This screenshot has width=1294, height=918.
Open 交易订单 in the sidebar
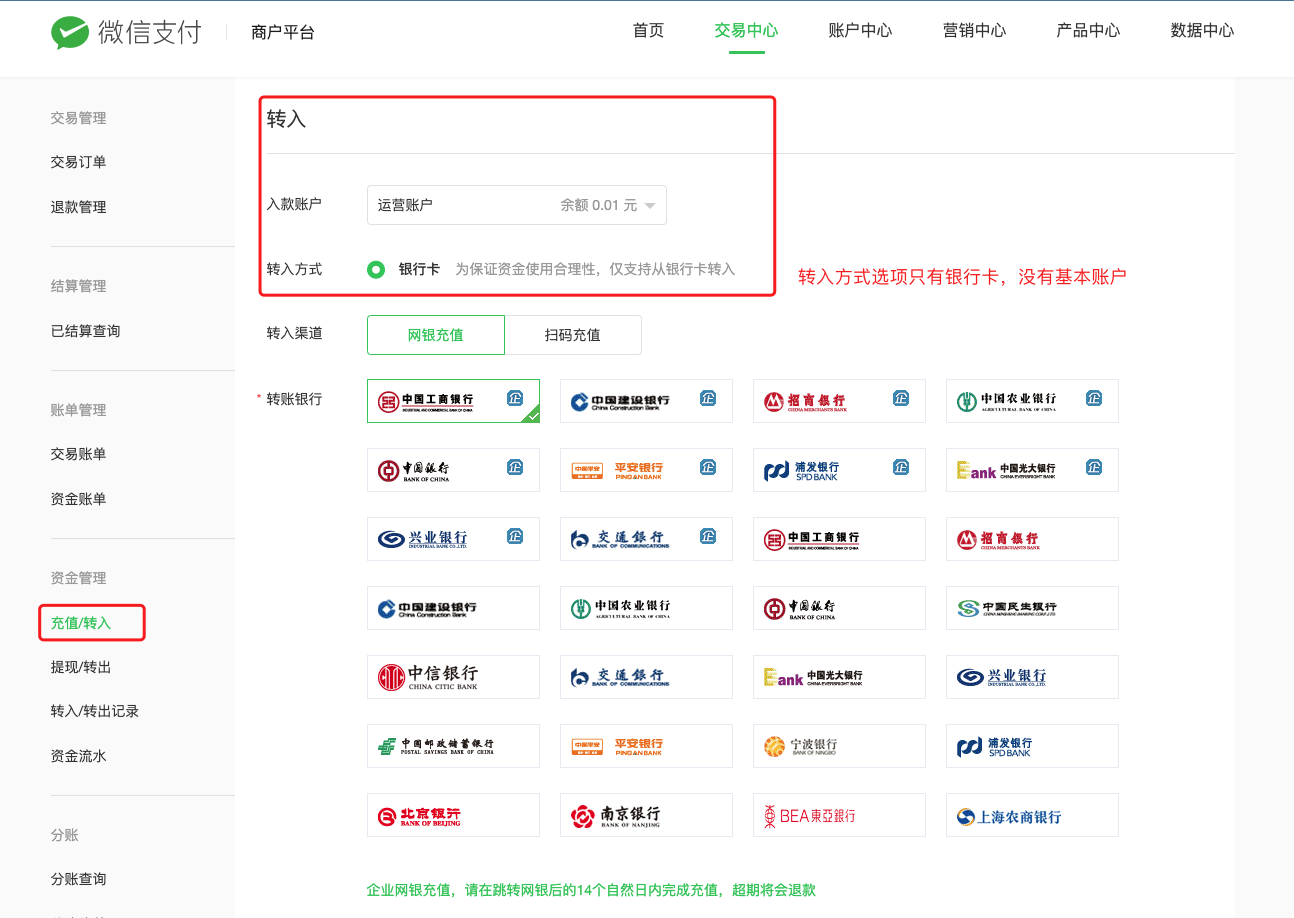(79, 162)
